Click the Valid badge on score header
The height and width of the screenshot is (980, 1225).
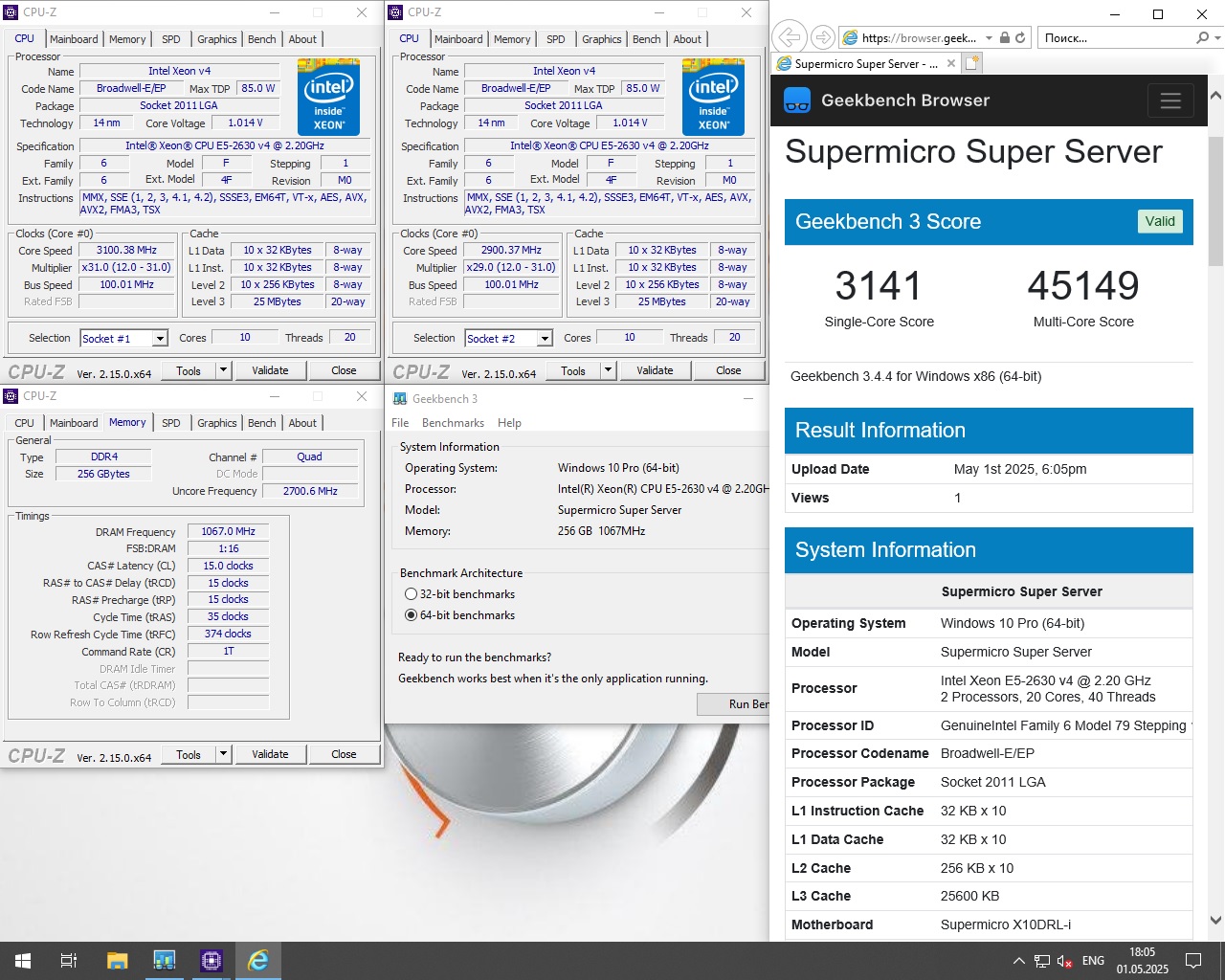tap(1160, 221)
